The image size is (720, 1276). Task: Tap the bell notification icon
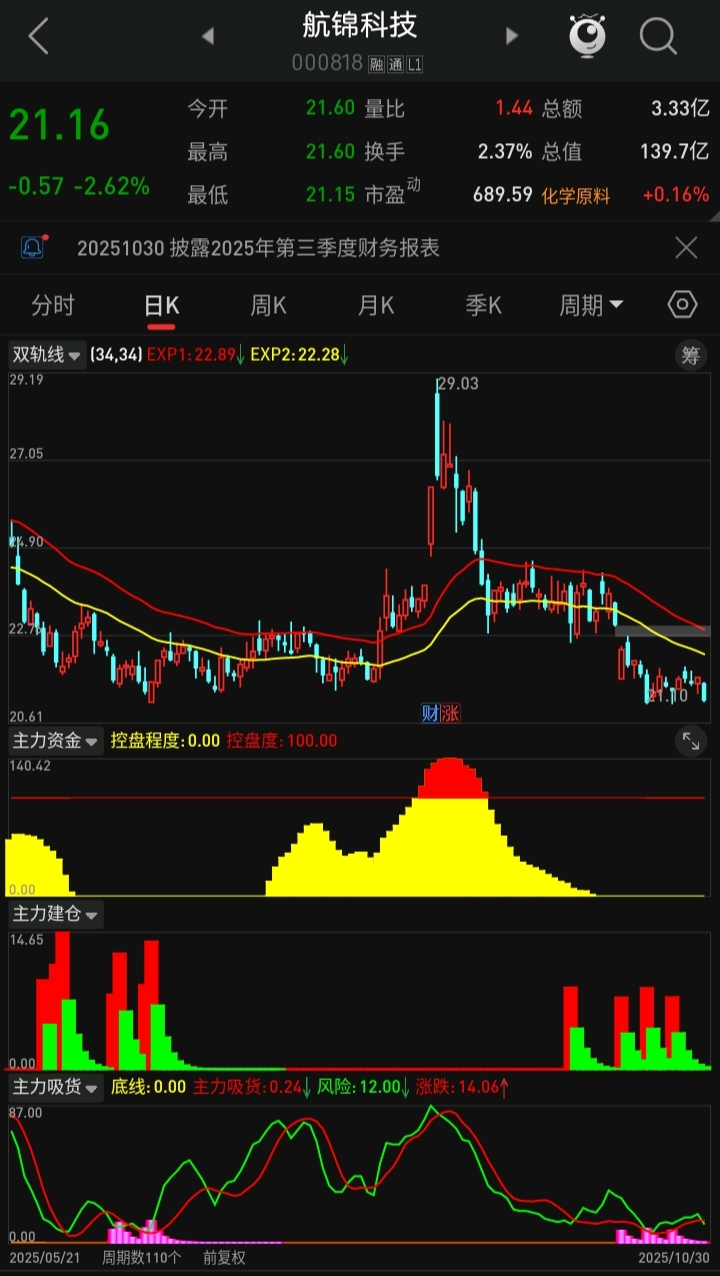pos(33,247)
